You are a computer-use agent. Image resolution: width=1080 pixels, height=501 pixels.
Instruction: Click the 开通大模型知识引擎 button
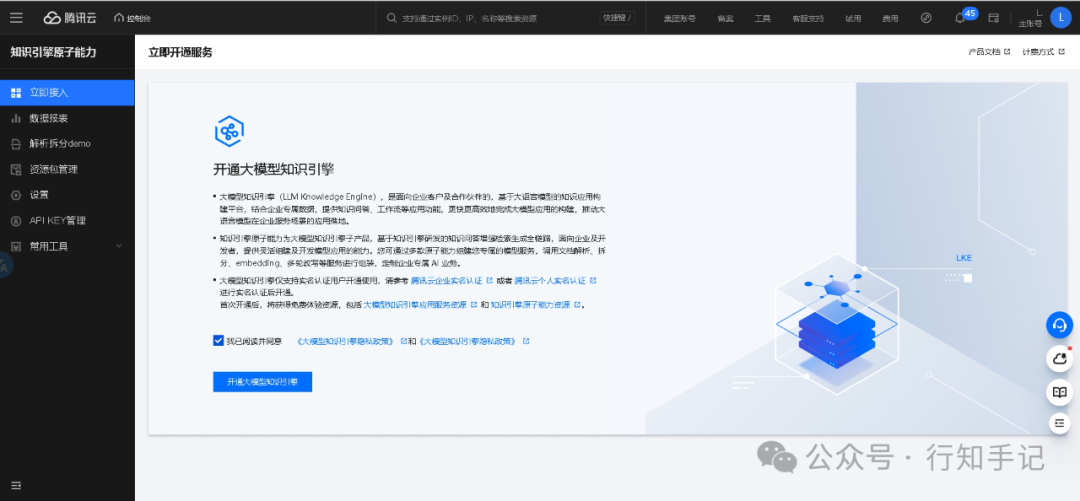[x=262, y=382]
